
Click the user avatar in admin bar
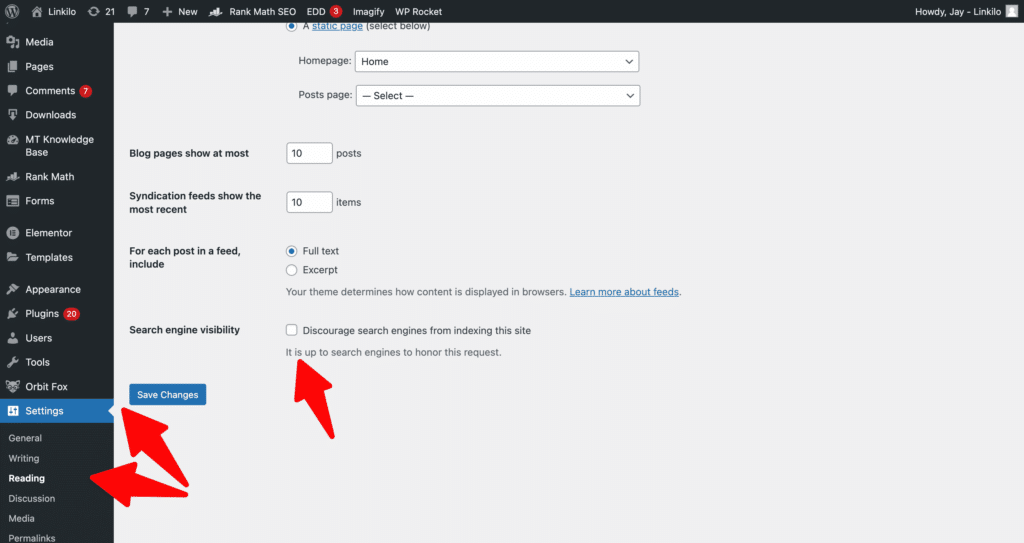click(1012, 11)
